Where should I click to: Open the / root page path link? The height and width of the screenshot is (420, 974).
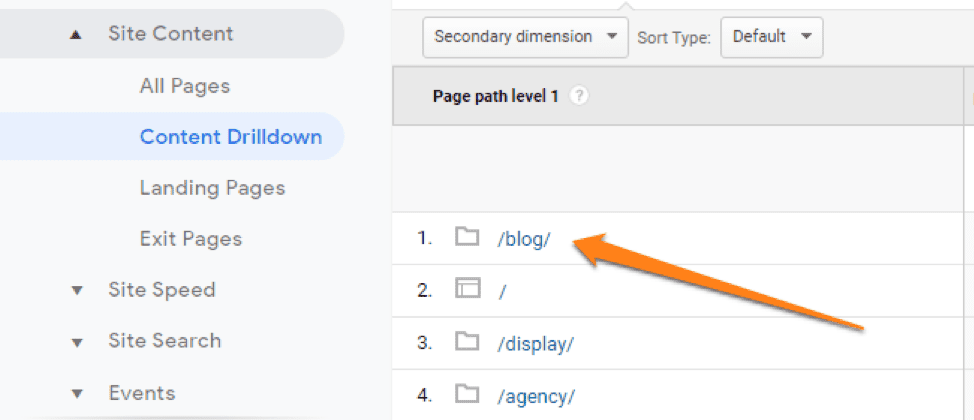click(501, 291)
